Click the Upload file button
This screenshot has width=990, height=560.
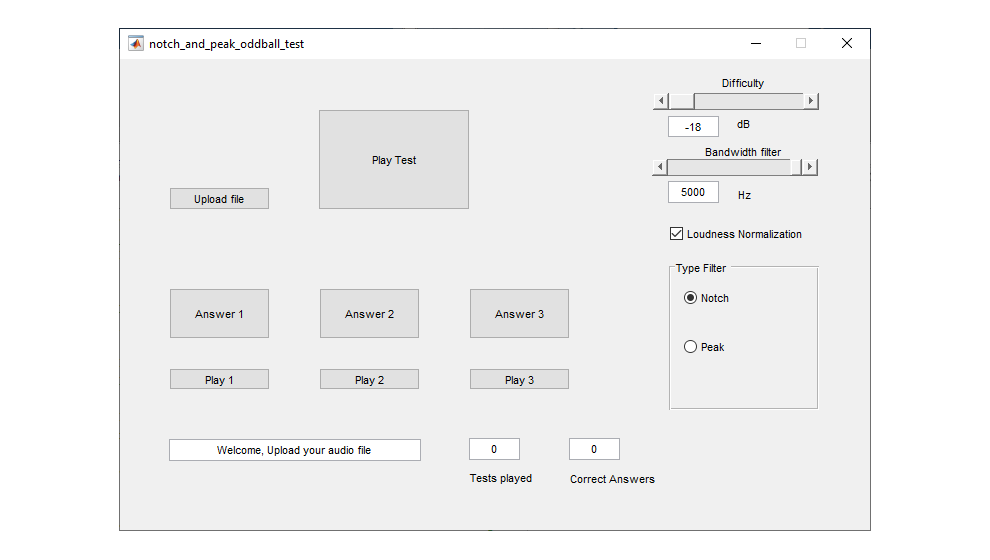pos(219,199)
